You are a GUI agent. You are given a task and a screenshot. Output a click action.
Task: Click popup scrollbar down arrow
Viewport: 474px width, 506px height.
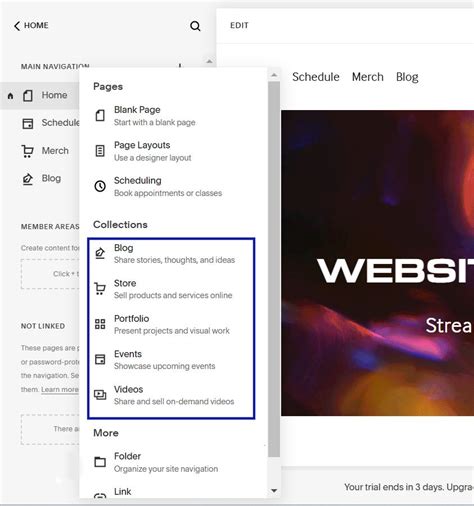274,490
